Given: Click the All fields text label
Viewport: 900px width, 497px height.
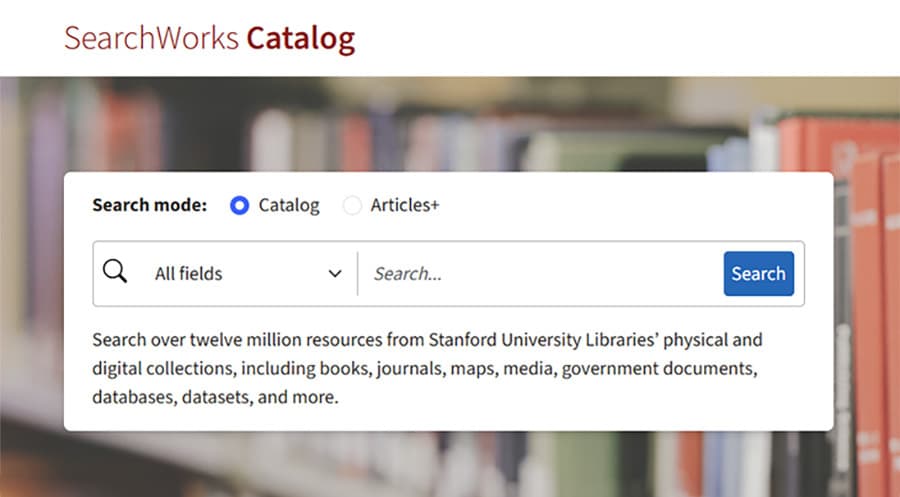Looking at the screenshot, I should (x=188, y=273).
